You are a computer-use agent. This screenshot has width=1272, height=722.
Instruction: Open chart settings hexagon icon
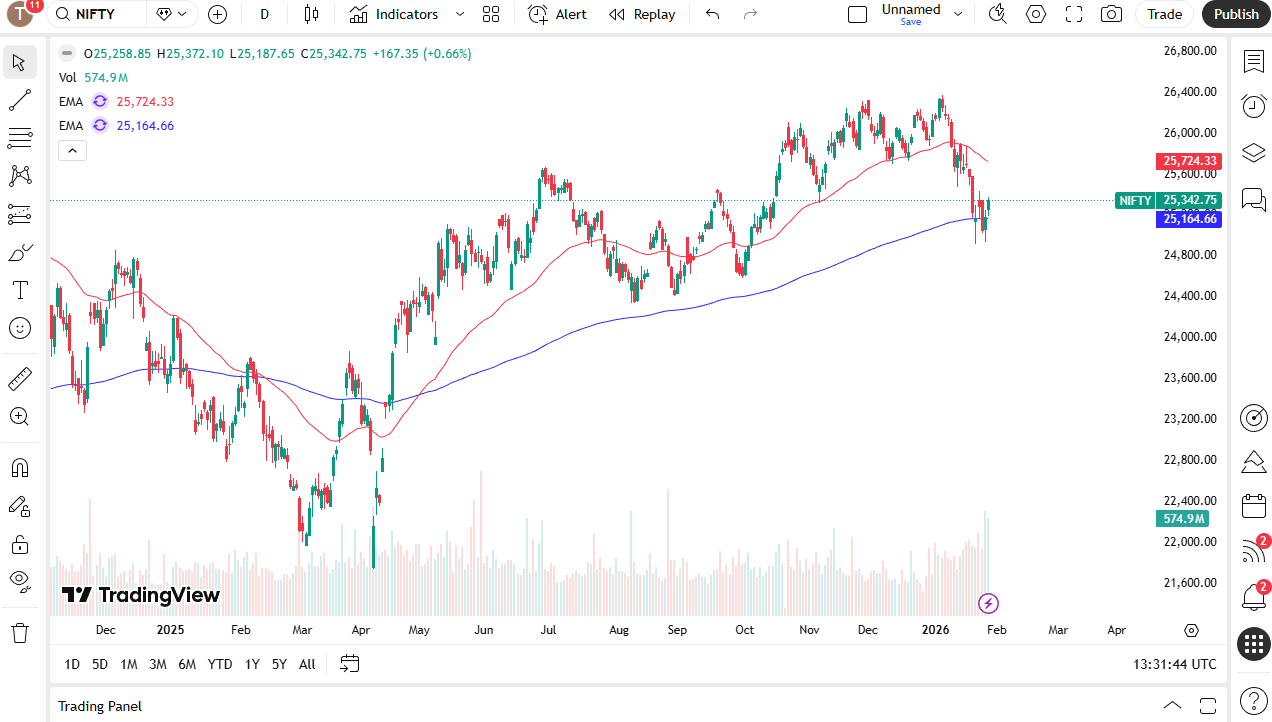(1036, 14)
